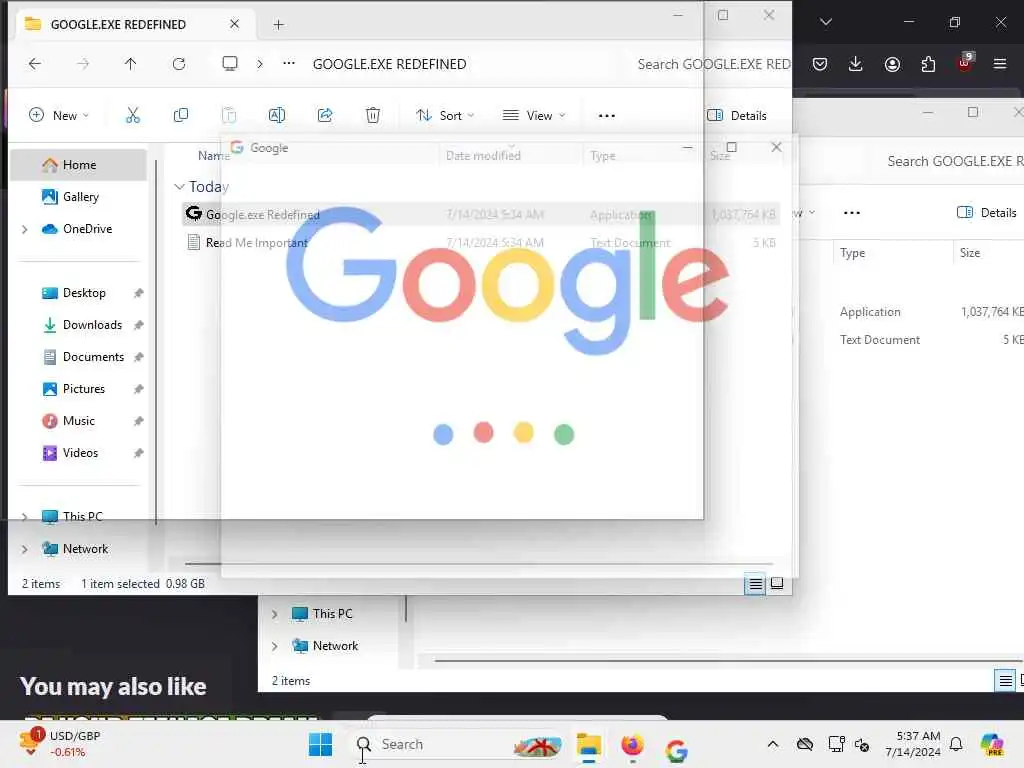The width and height of the screenshot is (1024, 768).
Task: Toggle the Details pane in the back Explorer window
Action: [x=987, y=212]
